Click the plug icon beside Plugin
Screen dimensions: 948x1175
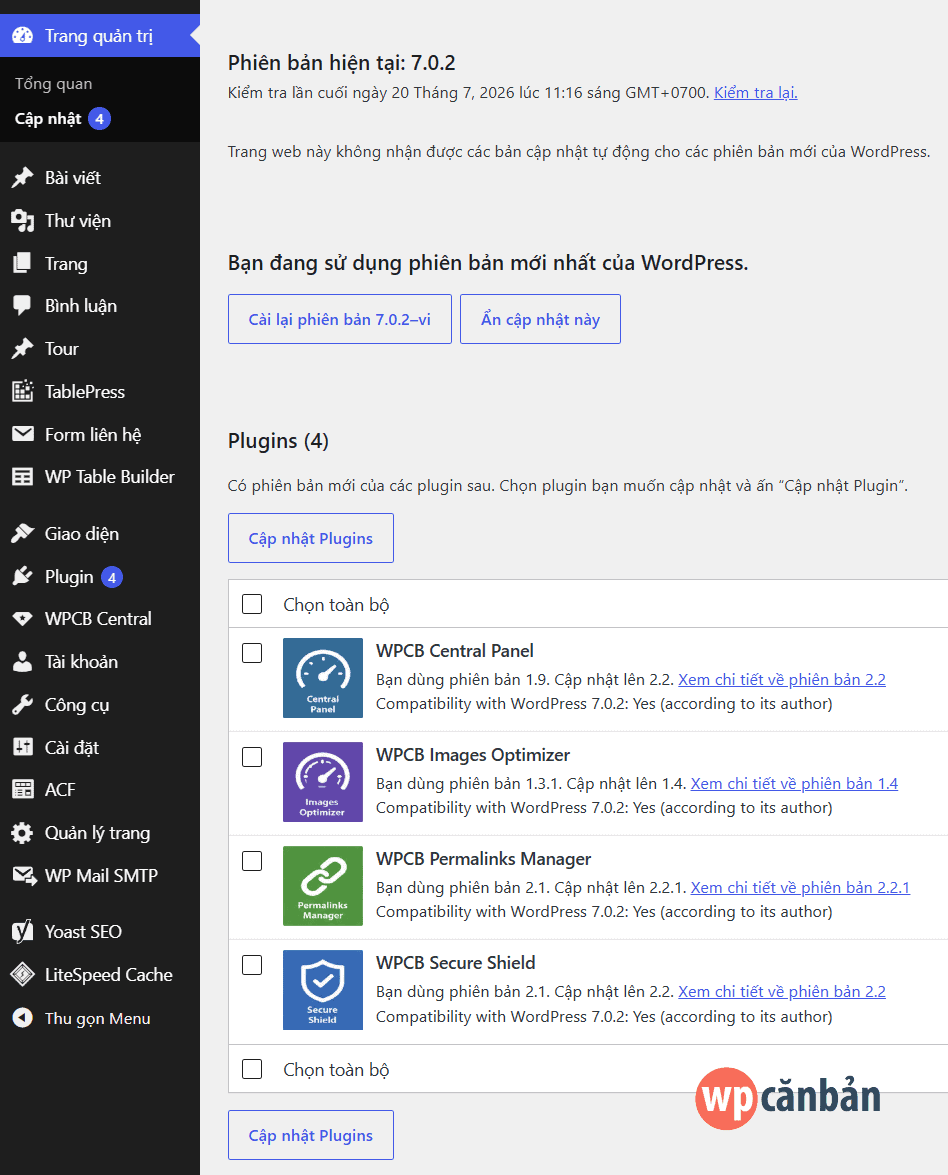pyautogui.click(x=22, y=576)
